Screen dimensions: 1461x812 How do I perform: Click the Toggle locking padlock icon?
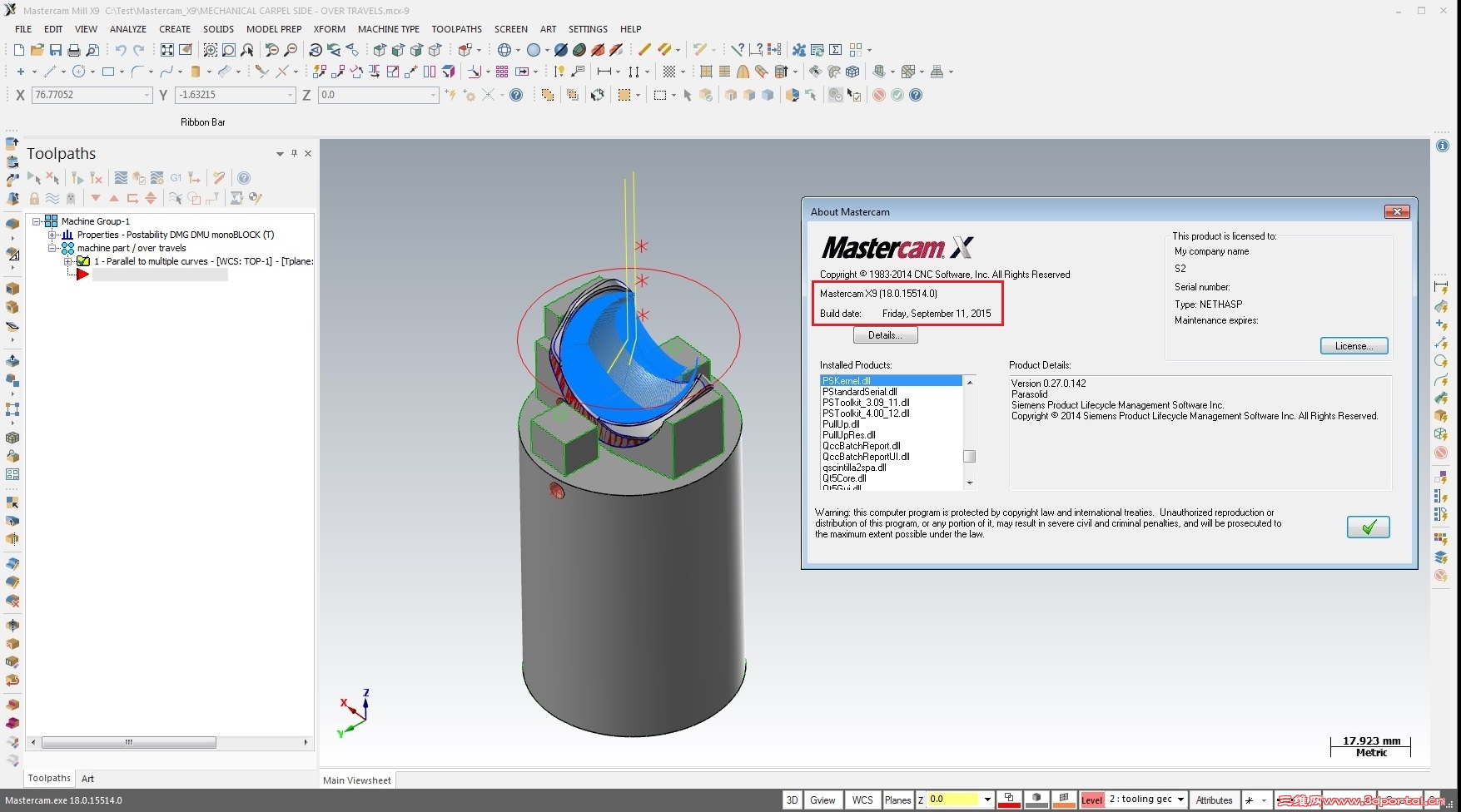tap(34, 198)
